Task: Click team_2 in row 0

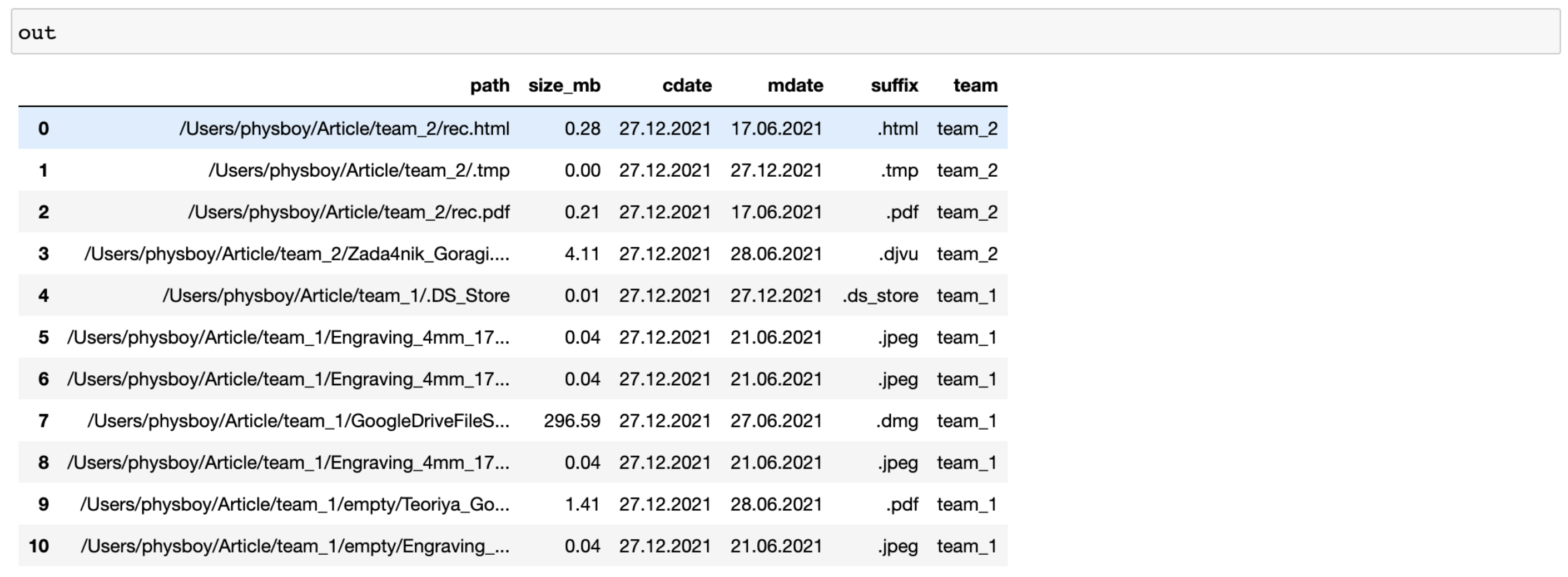Action: click(x=967, y=128)
